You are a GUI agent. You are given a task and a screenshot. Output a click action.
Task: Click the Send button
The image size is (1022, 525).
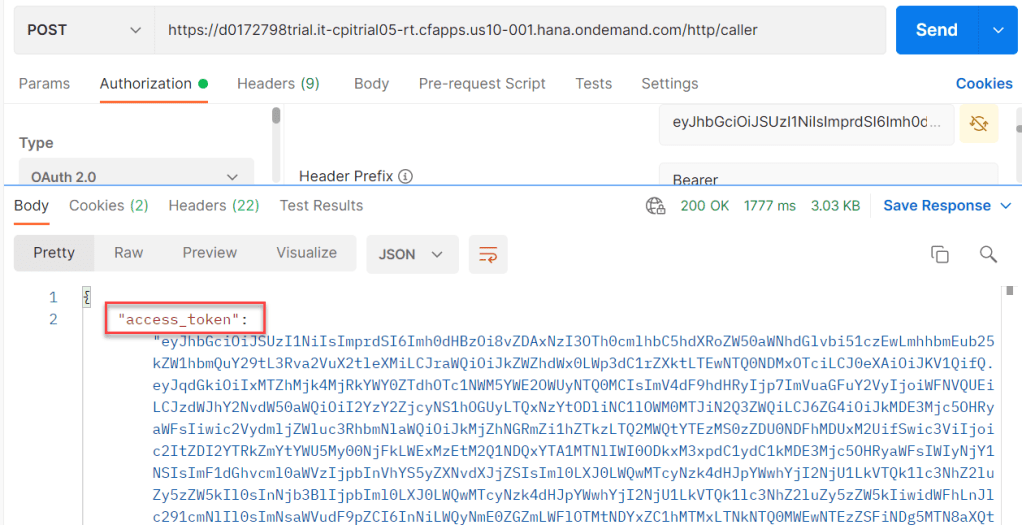coord(936,30)
